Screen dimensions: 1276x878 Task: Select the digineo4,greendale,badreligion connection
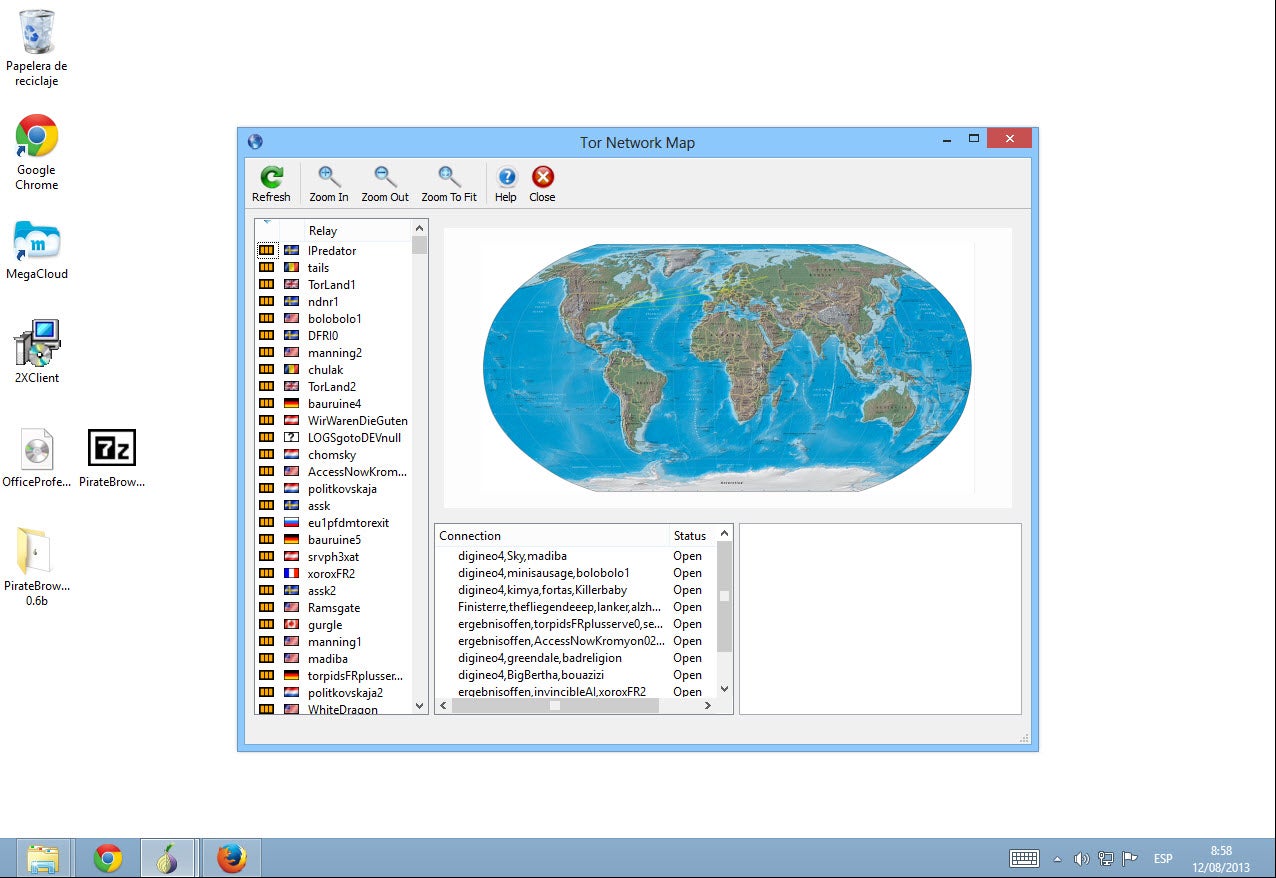coord(540,658)
